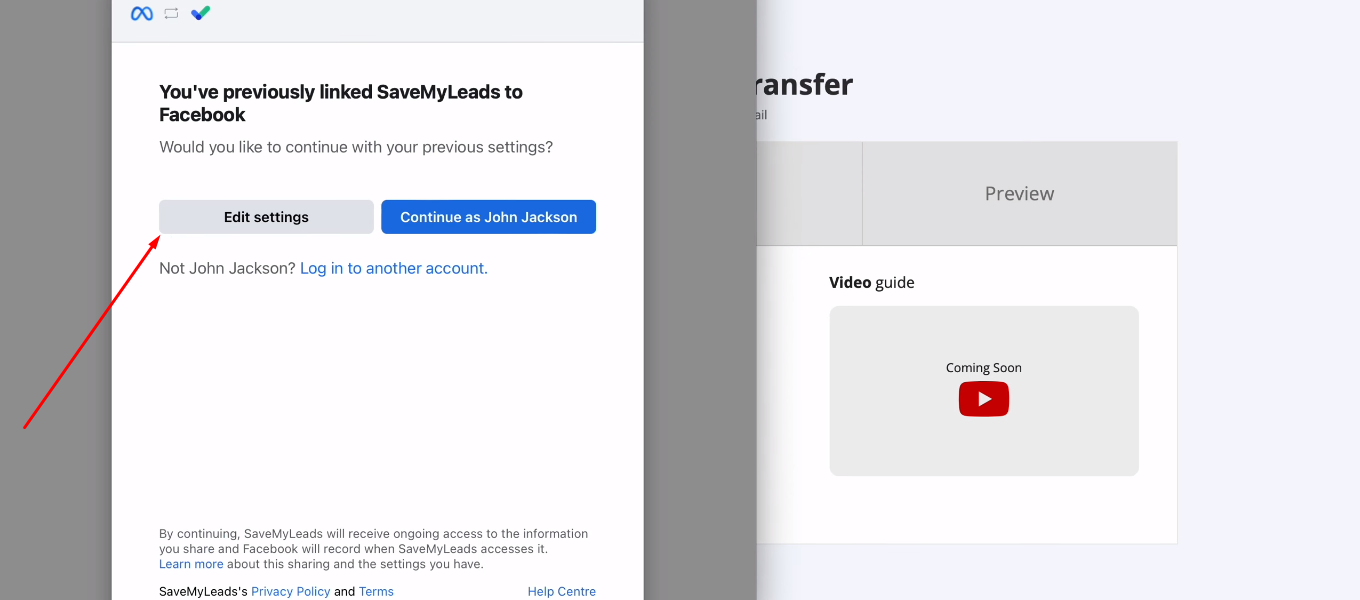Viewport: 1360px width, 600px height.
Task: Click the Video guide thumbnail area
Action: pyautogui.click(x=984, y=391)
